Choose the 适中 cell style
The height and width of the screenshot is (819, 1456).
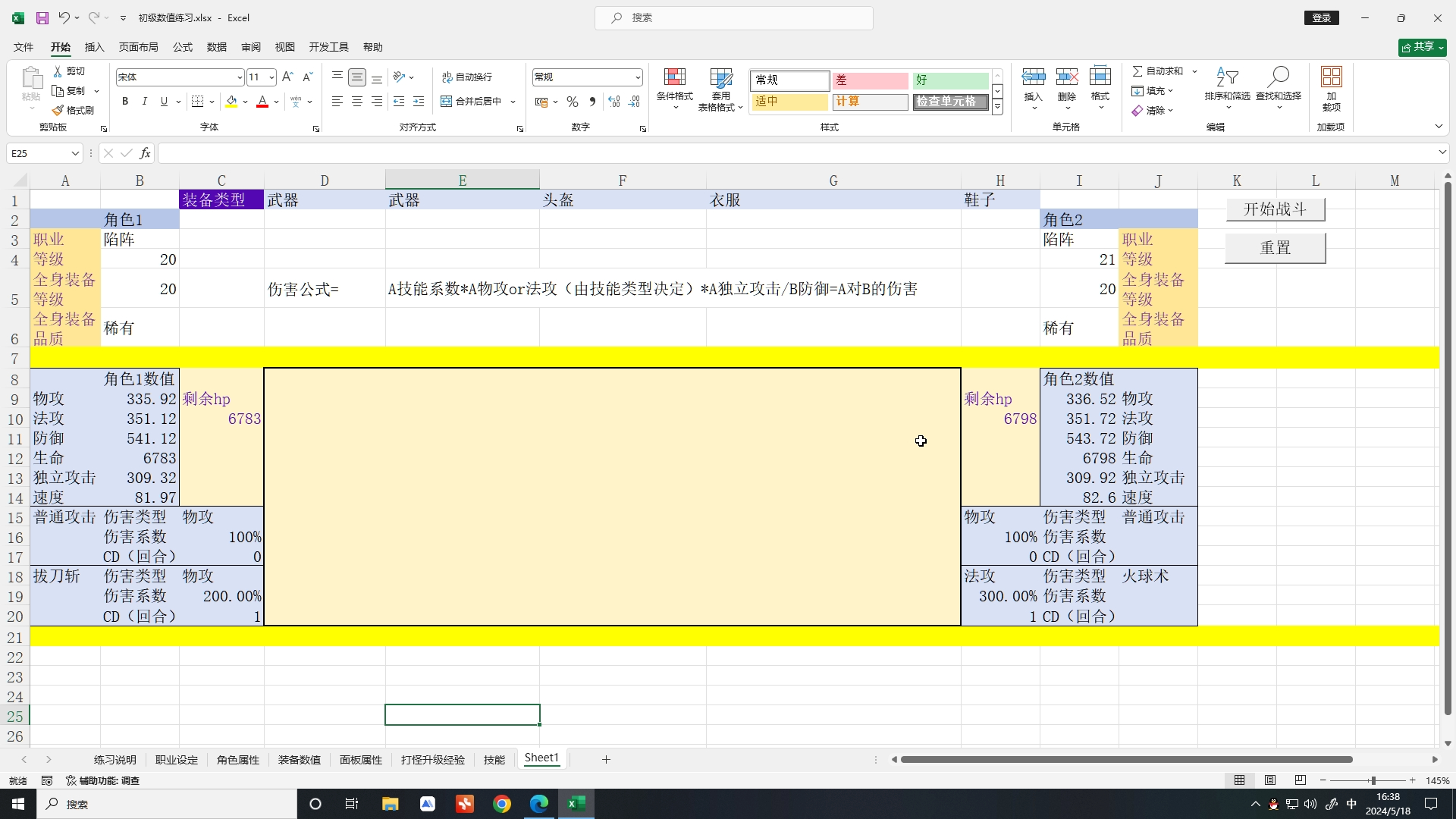789,101
